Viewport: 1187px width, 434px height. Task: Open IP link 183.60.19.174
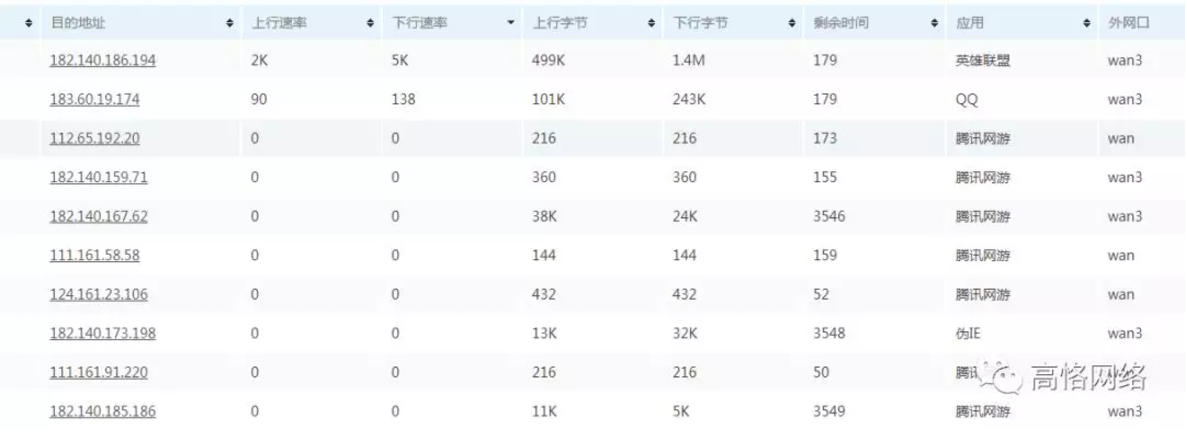coord(95,99)
